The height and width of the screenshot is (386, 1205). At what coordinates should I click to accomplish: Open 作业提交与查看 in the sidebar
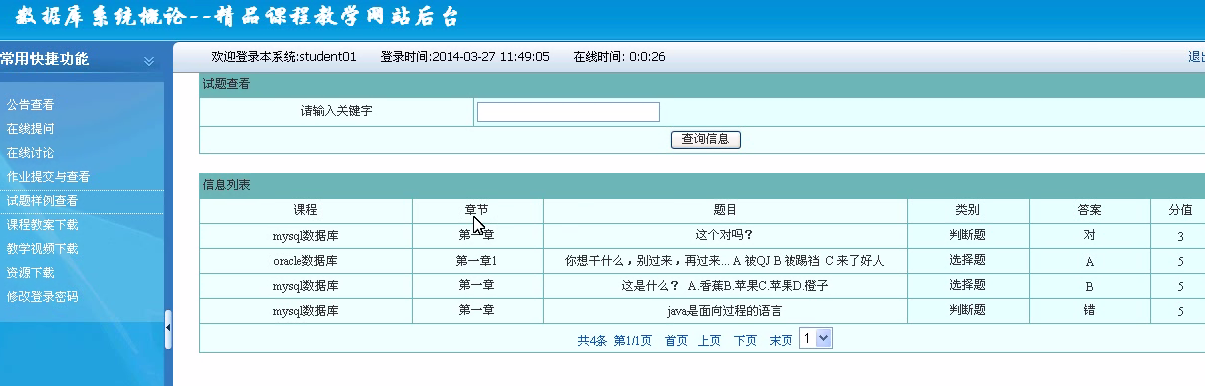tap(48, 176)
